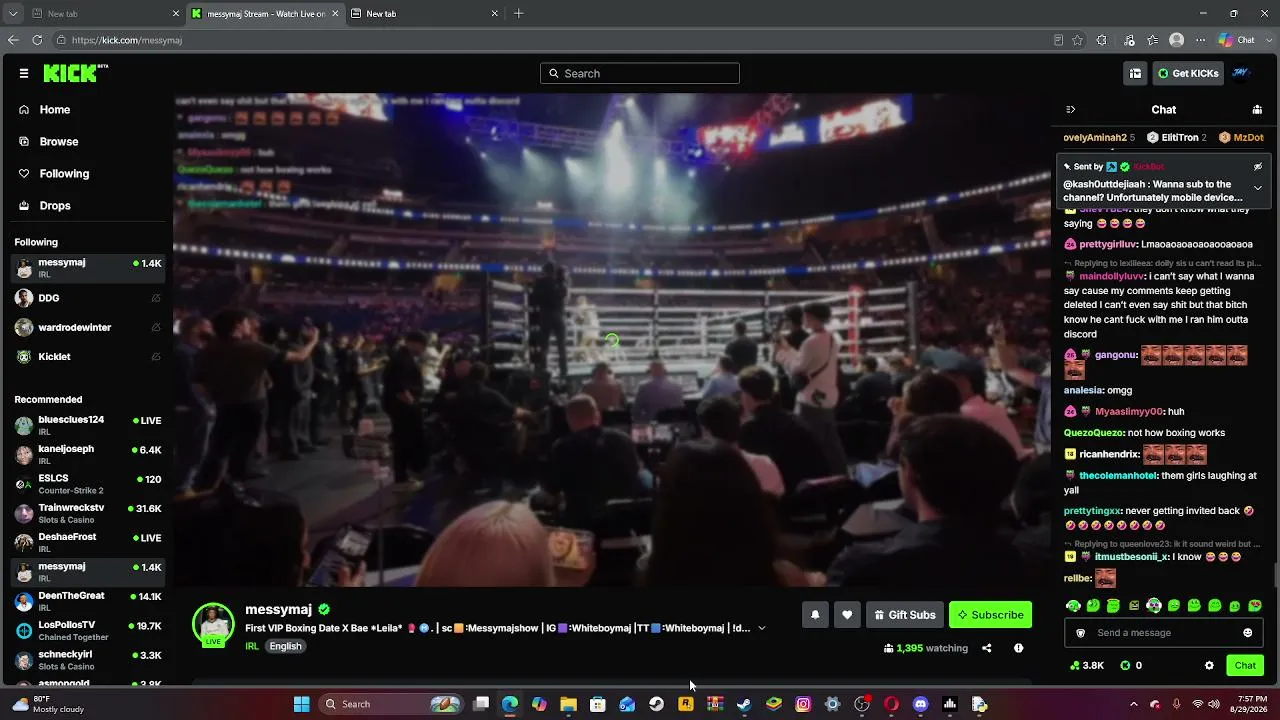Open recommended channel LosPollosTV
Viewport: 1280px width, 720px height.
click(x=88, y=630)
